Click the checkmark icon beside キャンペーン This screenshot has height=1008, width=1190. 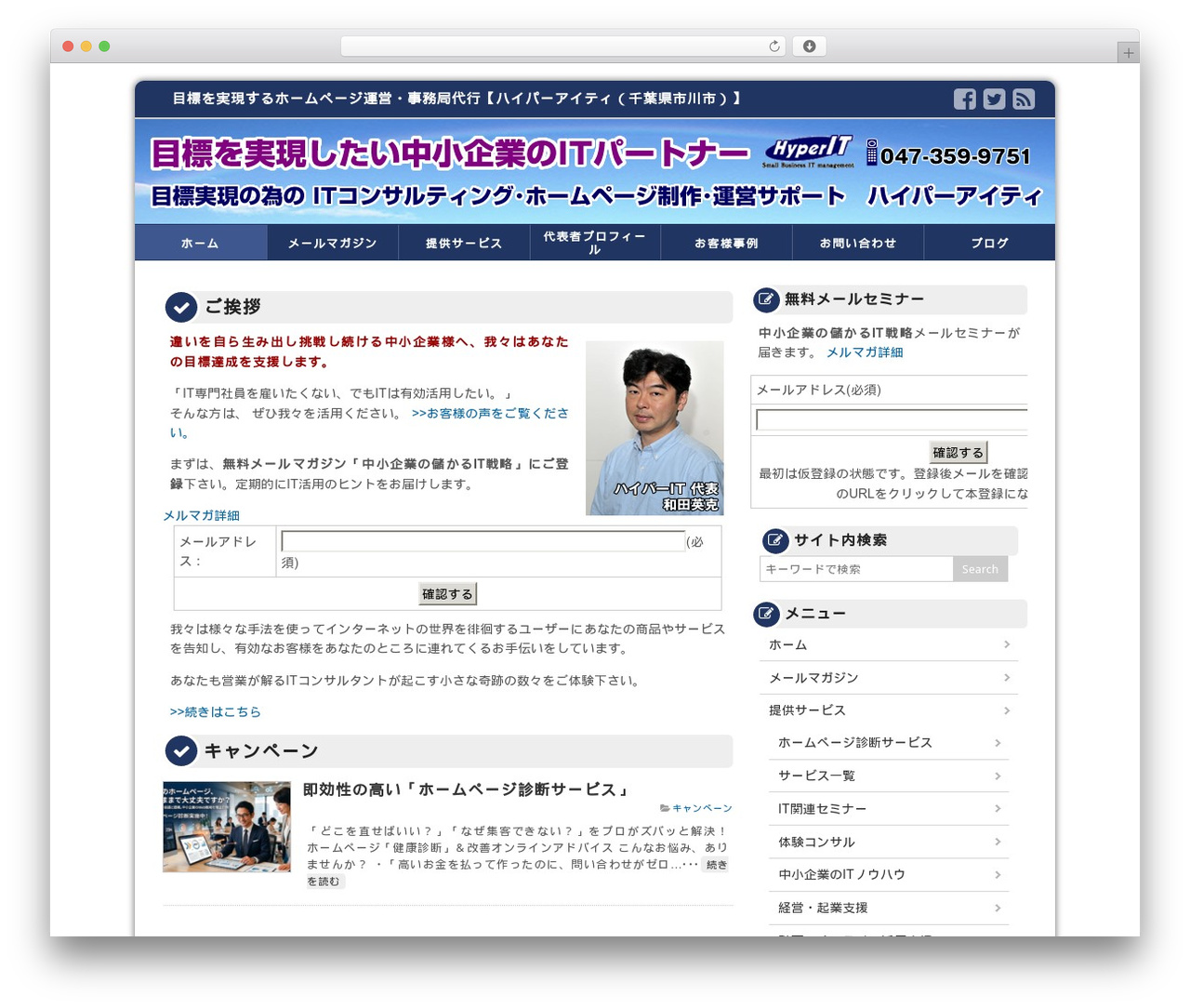tap(181, 750)
